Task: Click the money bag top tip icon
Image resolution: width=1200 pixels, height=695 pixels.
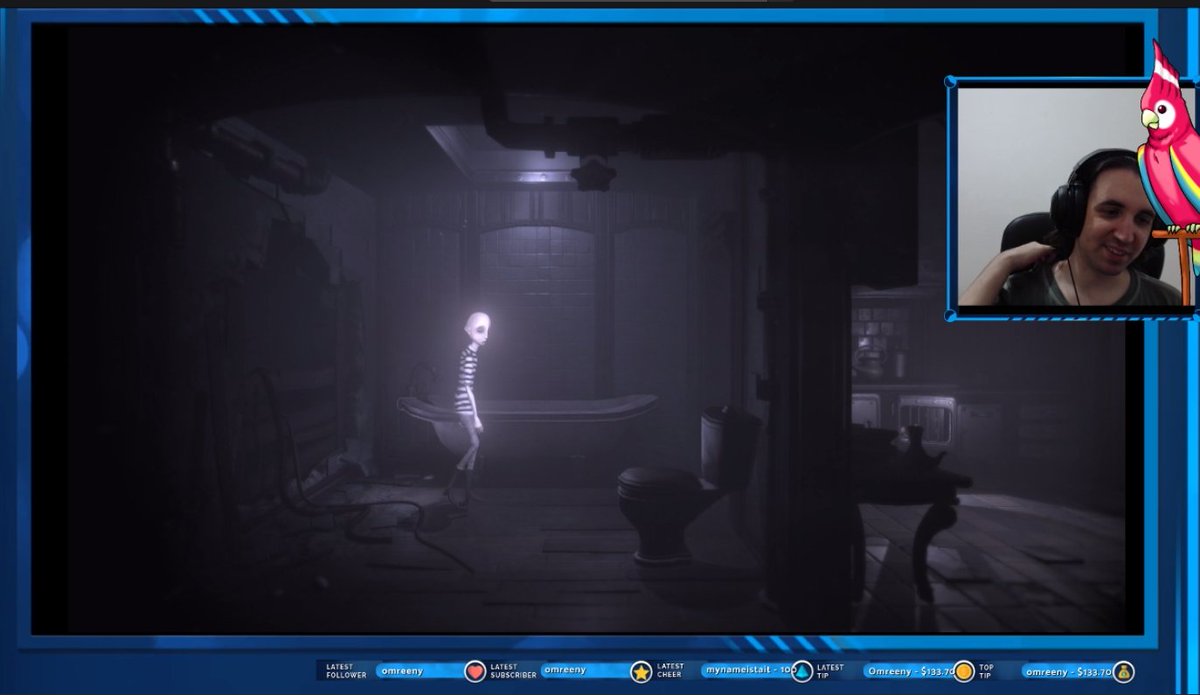Action: click(x=1123, y=672)
